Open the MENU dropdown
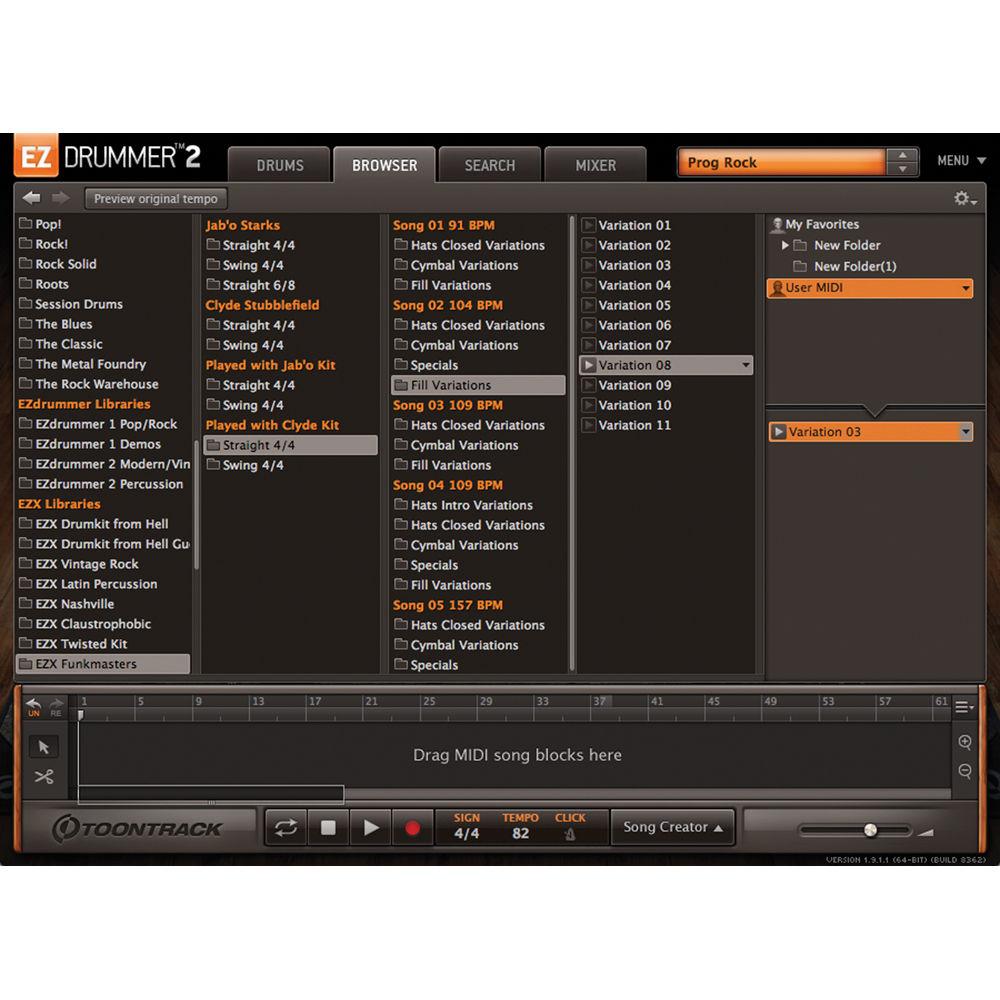Image resolution: width=1000 pixels, height=1000 pixels. [x=961, y=161]
